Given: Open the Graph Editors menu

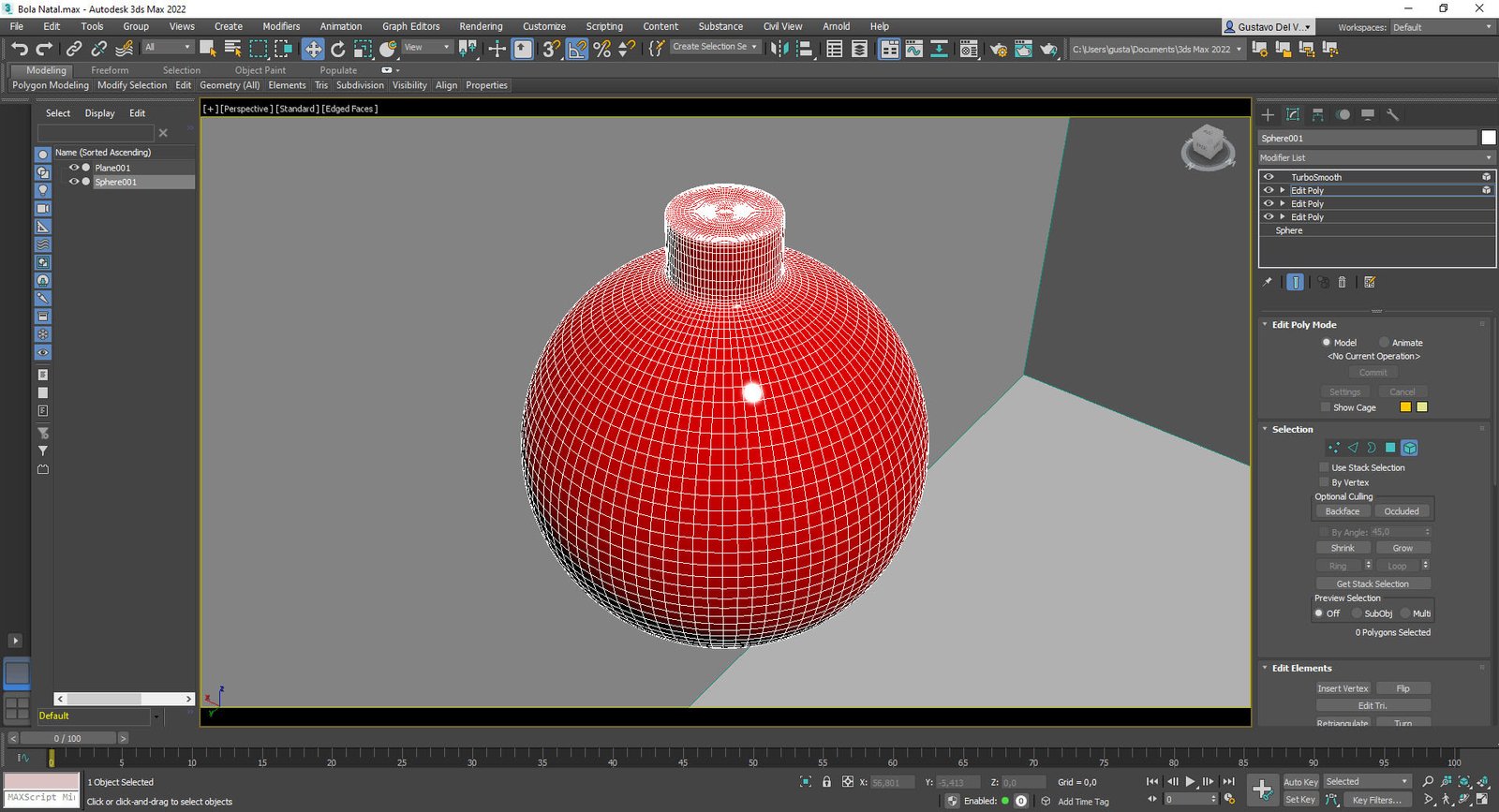Looking at the screenshot, I should click(x=410, y=26).
